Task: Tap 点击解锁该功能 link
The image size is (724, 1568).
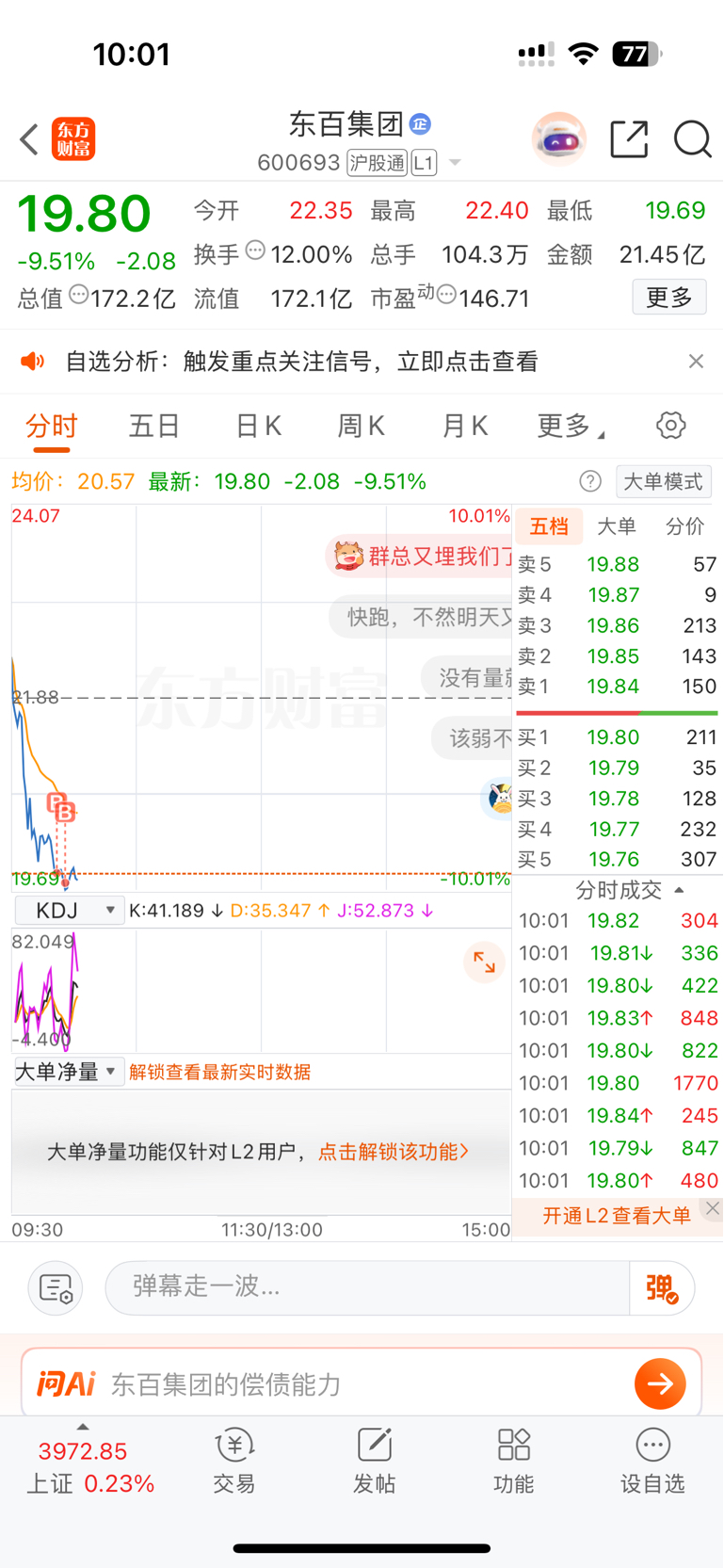Action: point(394,1152)
